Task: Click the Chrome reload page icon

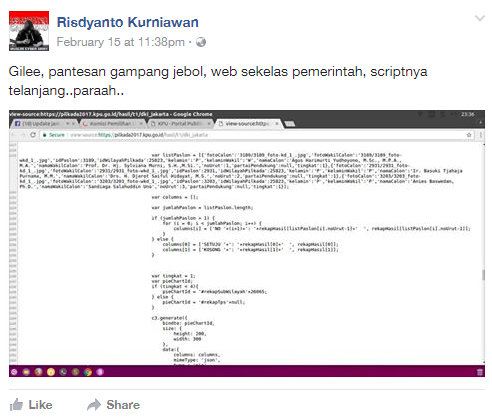Action: pyautogui.click(x=33, y=135)
